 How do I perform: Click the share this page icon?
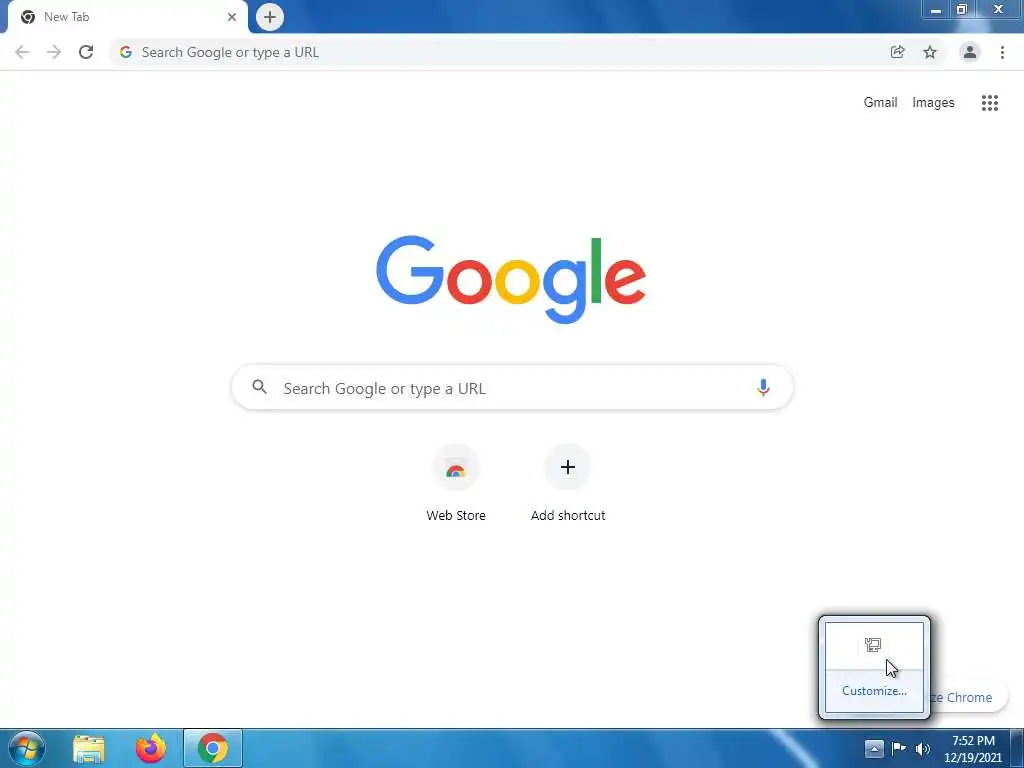coord(897,52)
